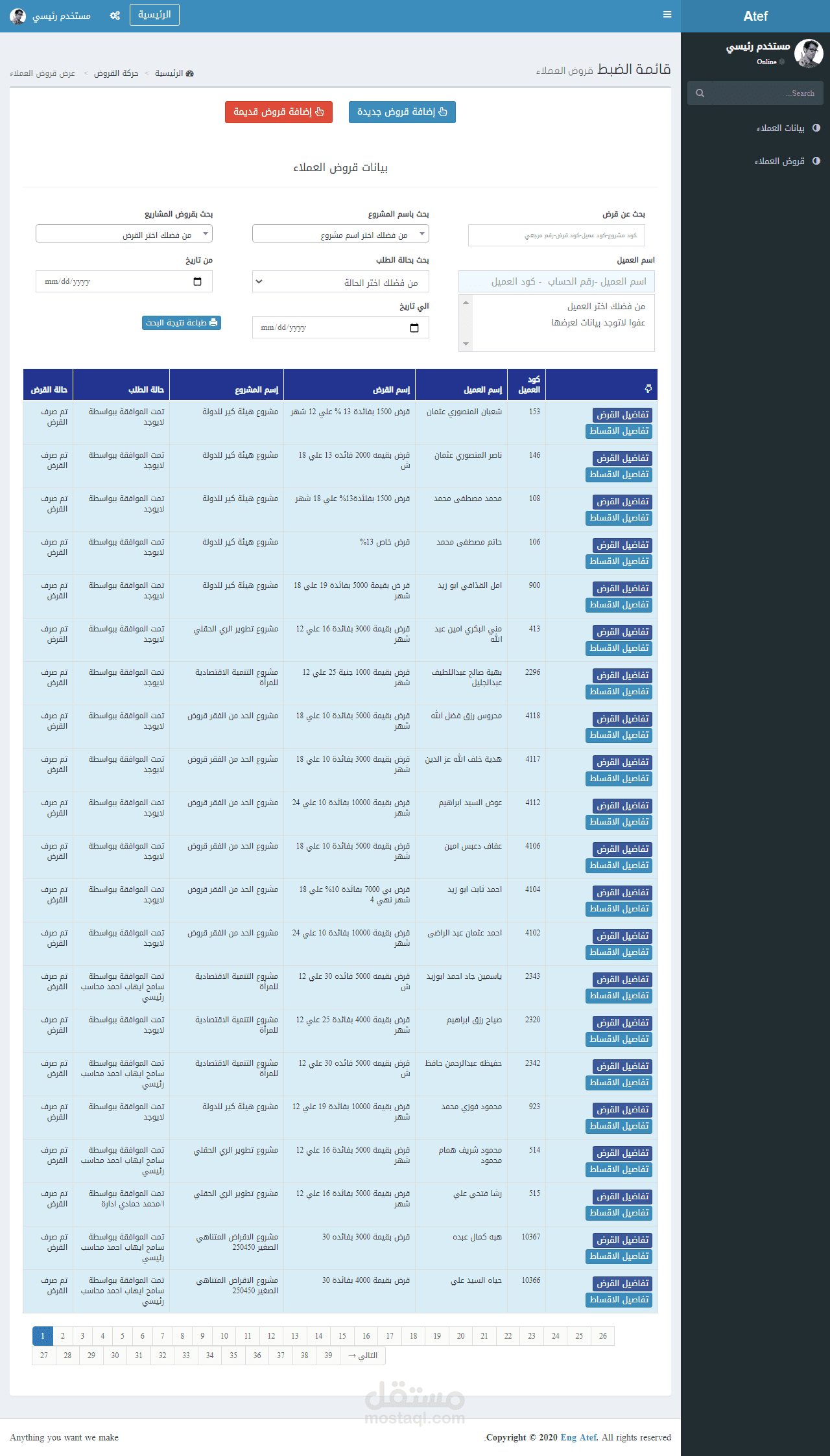Open تفاصيل الاقساط for client 108
This screenshot has height=1456, width=830.
pos(619,518)
